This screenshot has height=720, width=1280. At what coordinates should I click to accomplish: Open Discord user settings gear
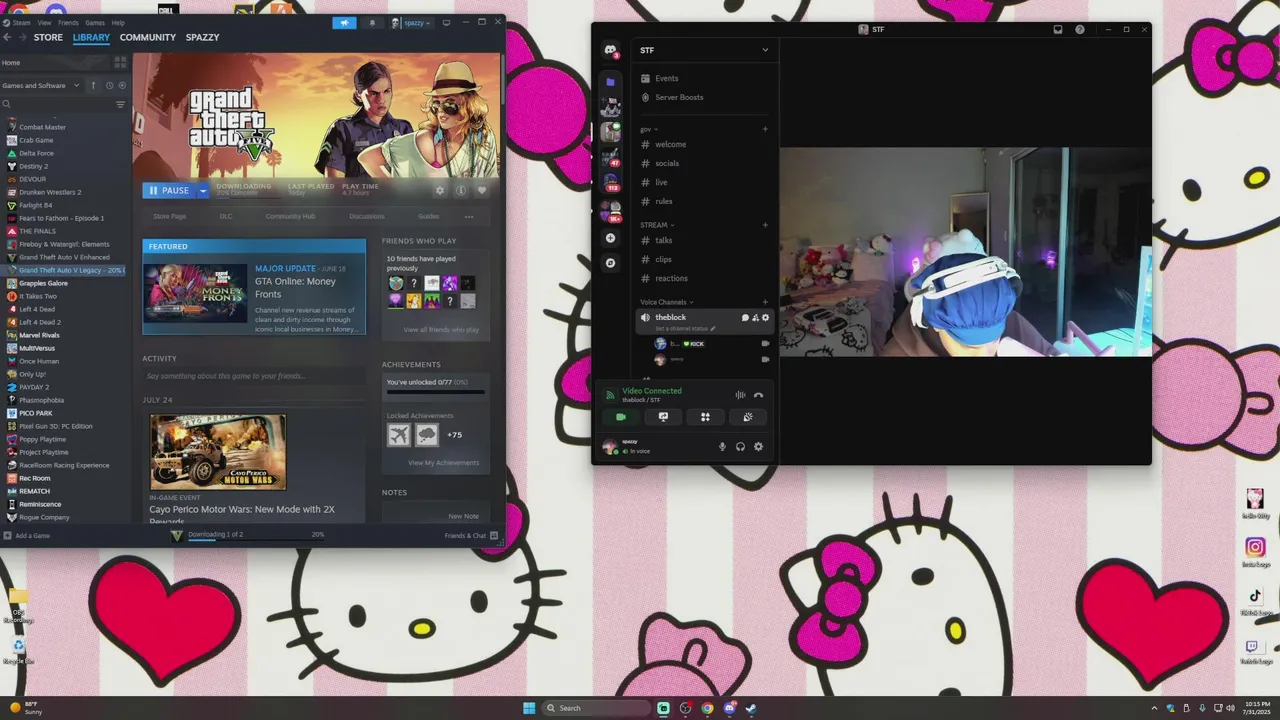[758, 446]
